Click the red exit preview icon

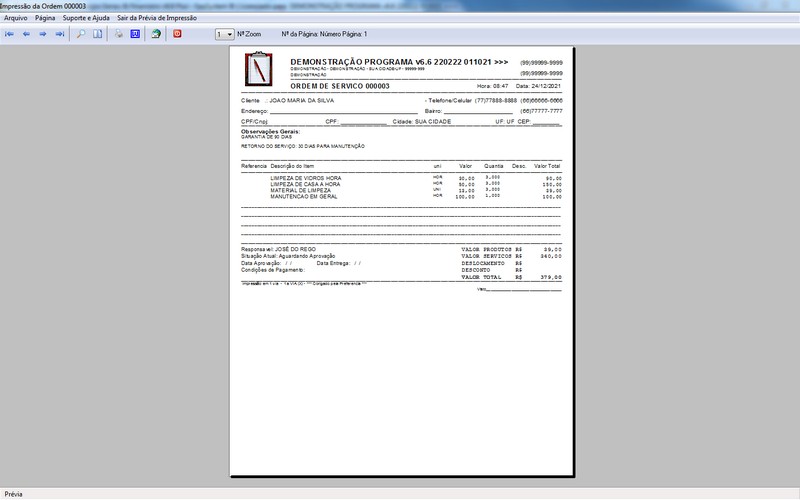tap(177, 34)
